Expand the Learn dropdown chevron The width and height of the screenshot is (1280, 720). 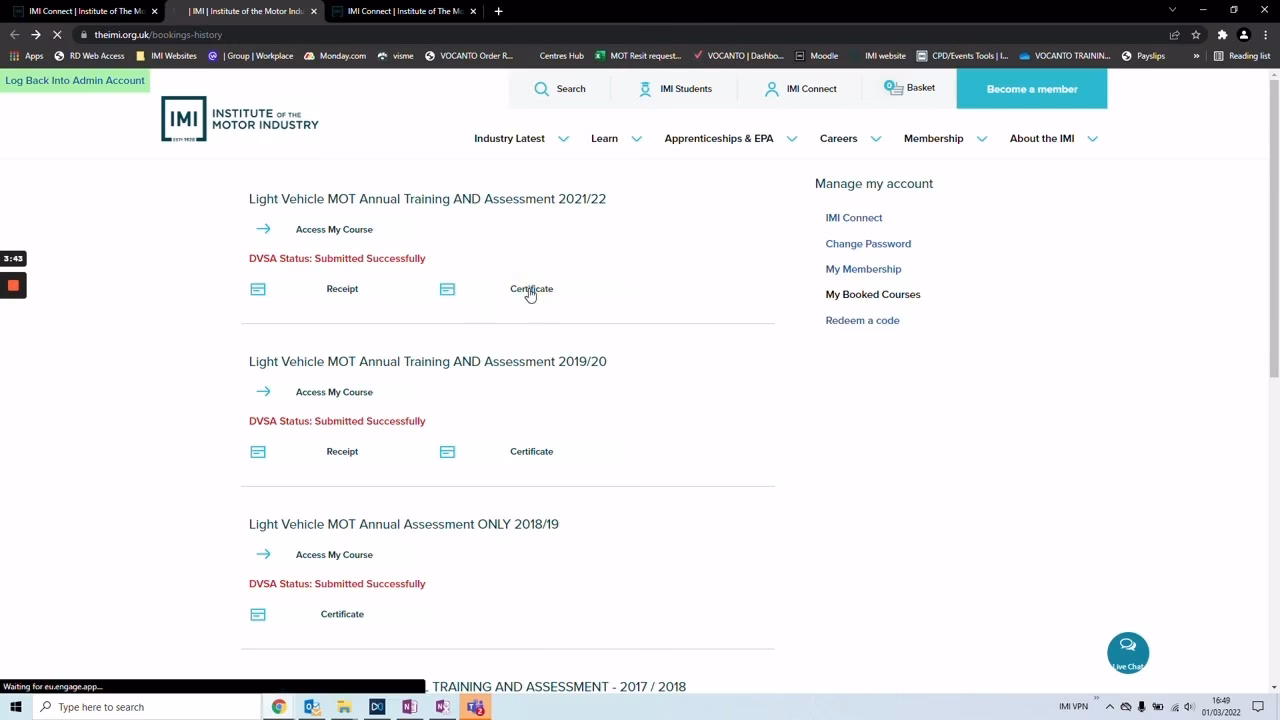pos(635,138)
